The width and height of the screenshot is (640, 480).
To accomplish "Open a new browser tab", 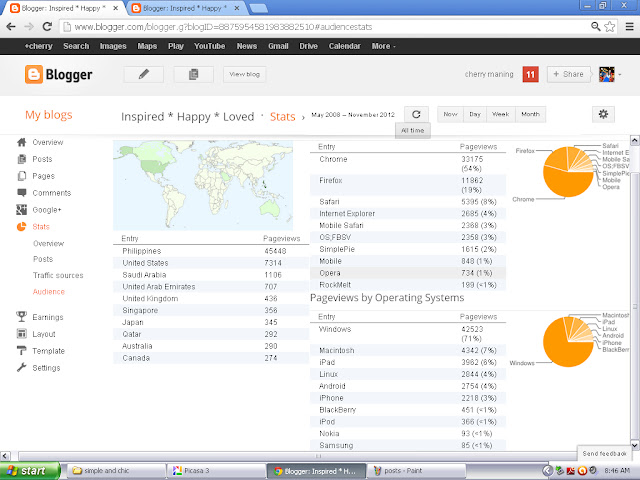I will coord(258,8).
